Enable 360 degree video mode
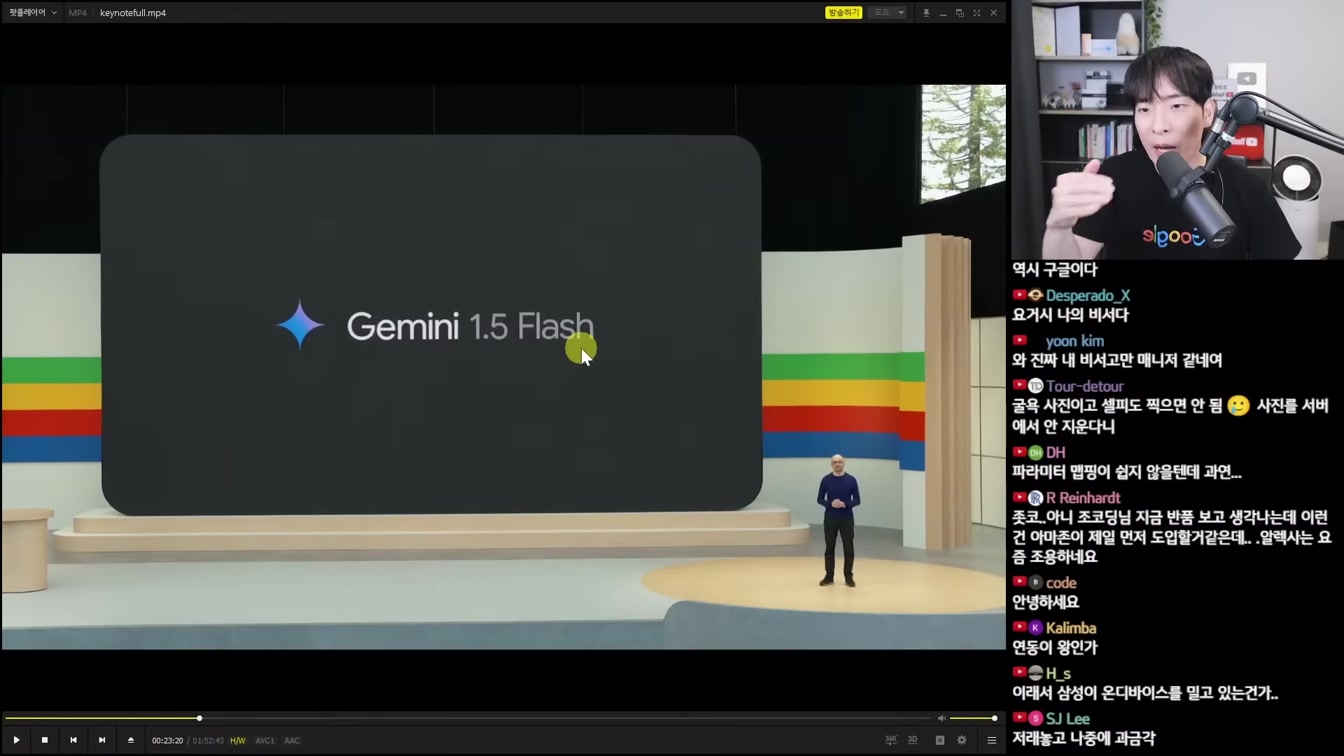The width and height of the screenshot is (1344, 756). click(891, 740)
